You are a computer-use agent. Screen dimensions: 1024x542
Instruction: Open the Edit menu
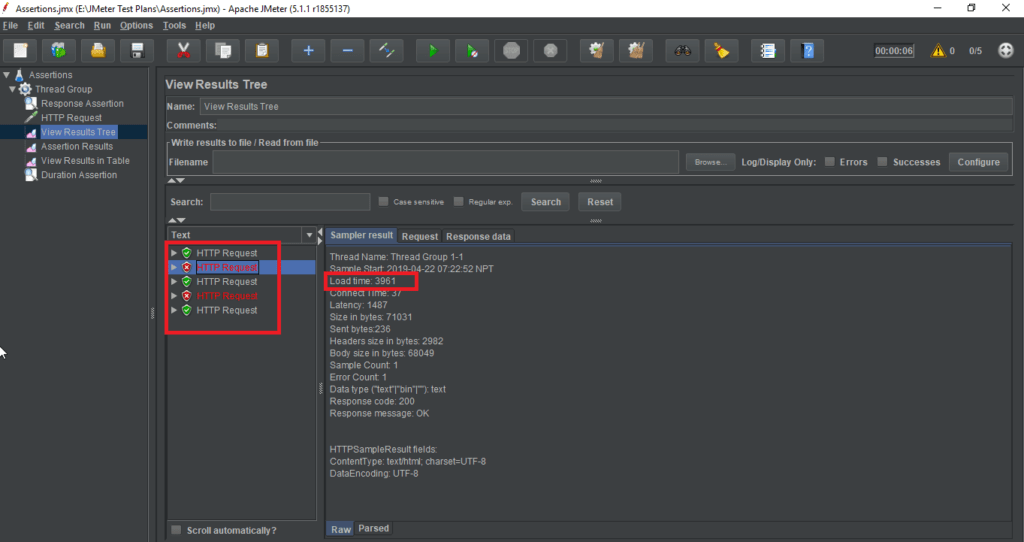coord(36,25)
